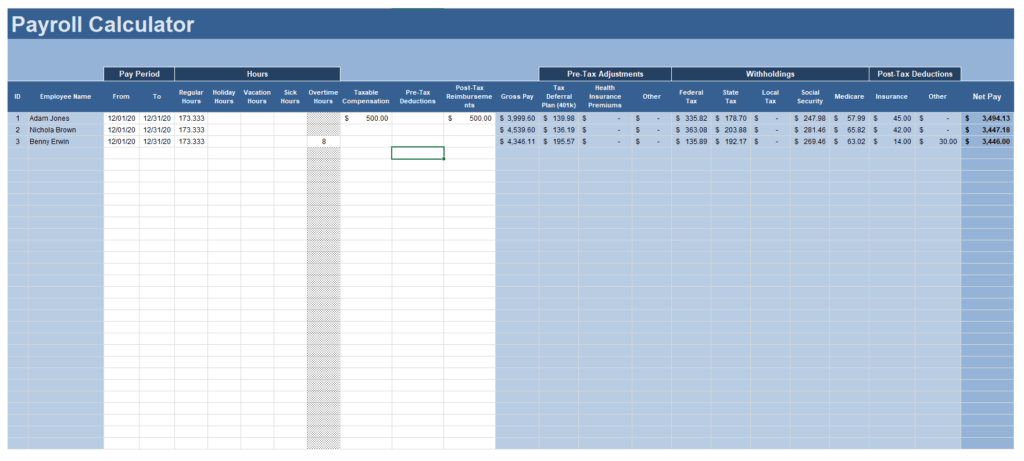Click the Hours group header
Viewport: 1024px width, 461px height.
(257, 74)
